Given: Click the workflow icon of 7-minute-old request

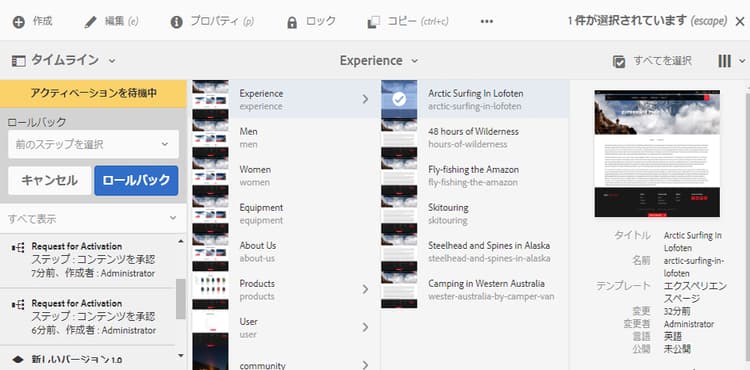Looking at the screenshot, I should click(x=18, y=247).
